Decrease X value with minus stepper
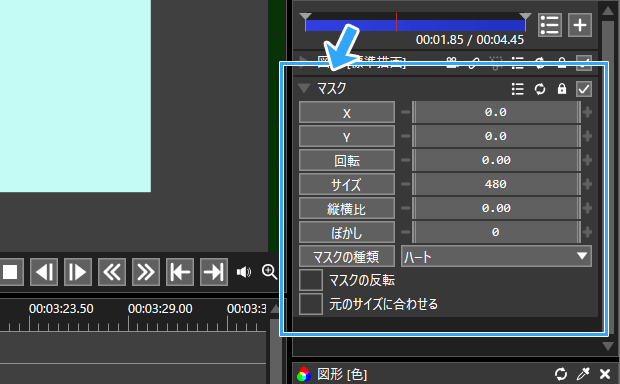 point(405,112)
